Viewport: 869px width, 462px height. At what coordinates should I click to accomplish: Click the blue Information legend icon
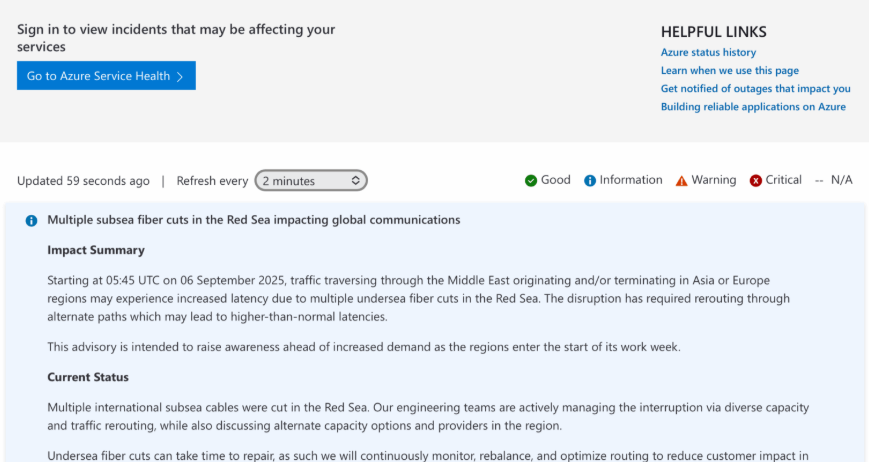pyautogui.click(x=590, y=181)
